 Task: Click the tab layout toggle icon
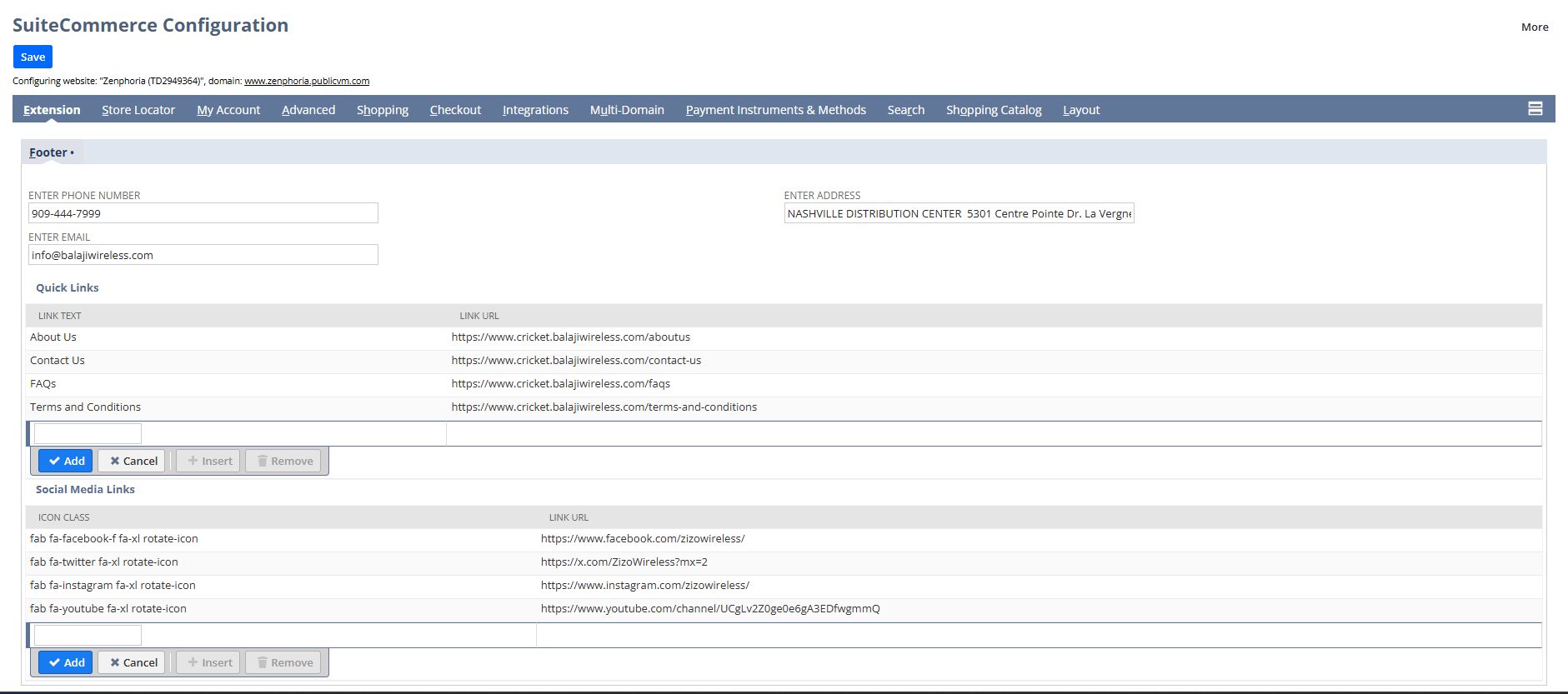(x=1535, y=109)
